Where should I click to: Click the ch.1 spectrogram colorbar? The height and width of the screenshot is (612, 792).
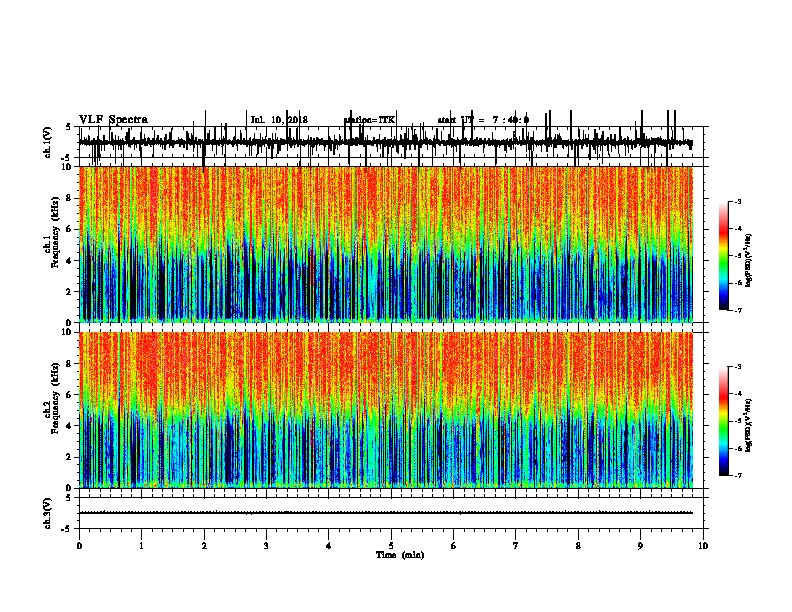[x=723, y=255]
